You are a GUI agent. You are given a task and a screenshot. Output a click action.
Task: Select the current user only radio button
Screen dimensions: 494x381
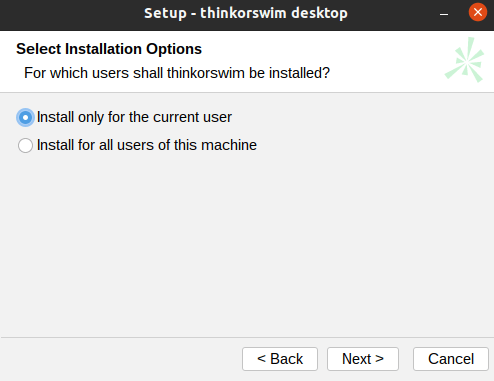tap(25, 117)
